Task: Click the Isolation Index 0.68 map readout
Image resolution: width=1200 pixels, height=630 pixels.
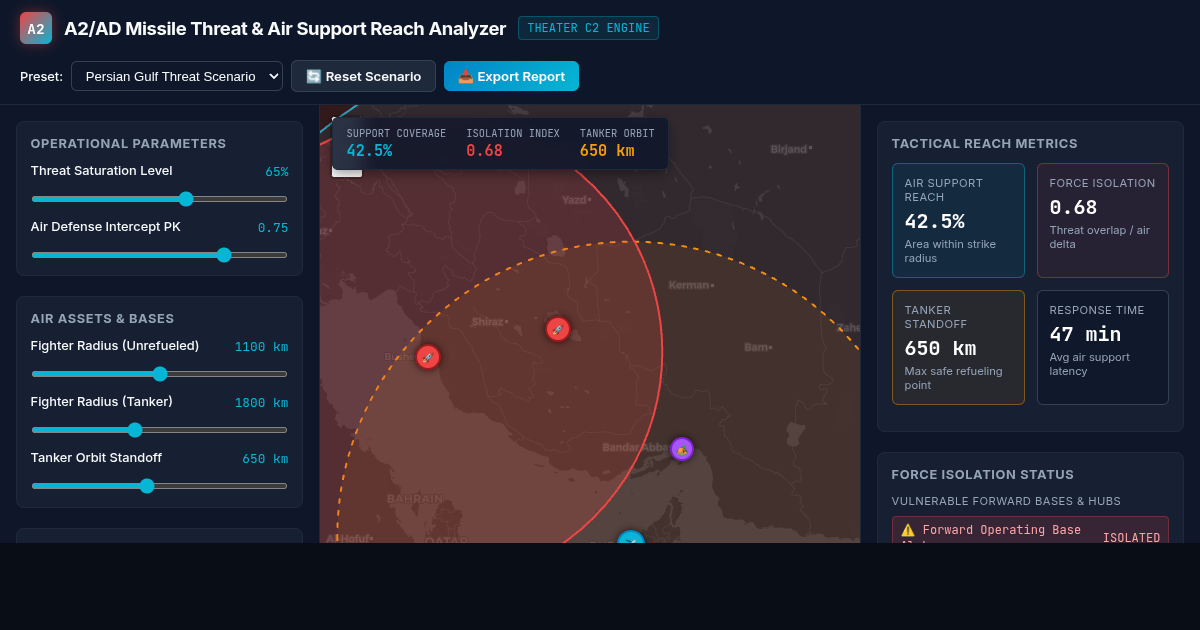Action: (x=512, y=143)
